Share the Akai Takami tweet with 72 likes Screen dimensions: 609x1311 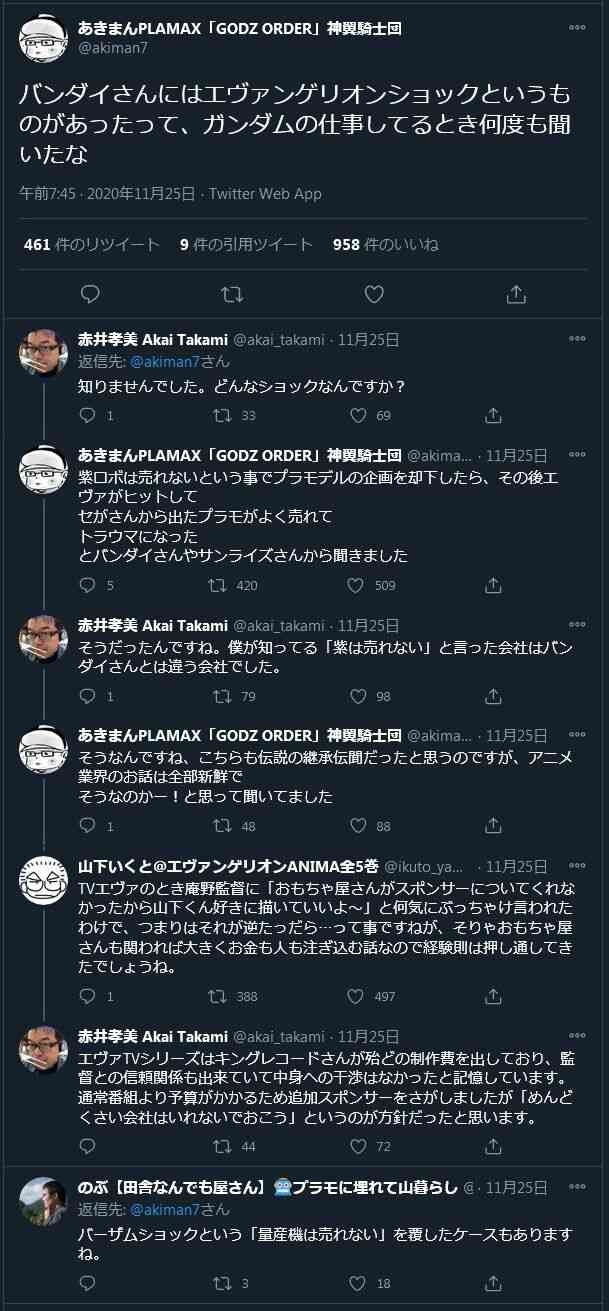coord(493,1146)
